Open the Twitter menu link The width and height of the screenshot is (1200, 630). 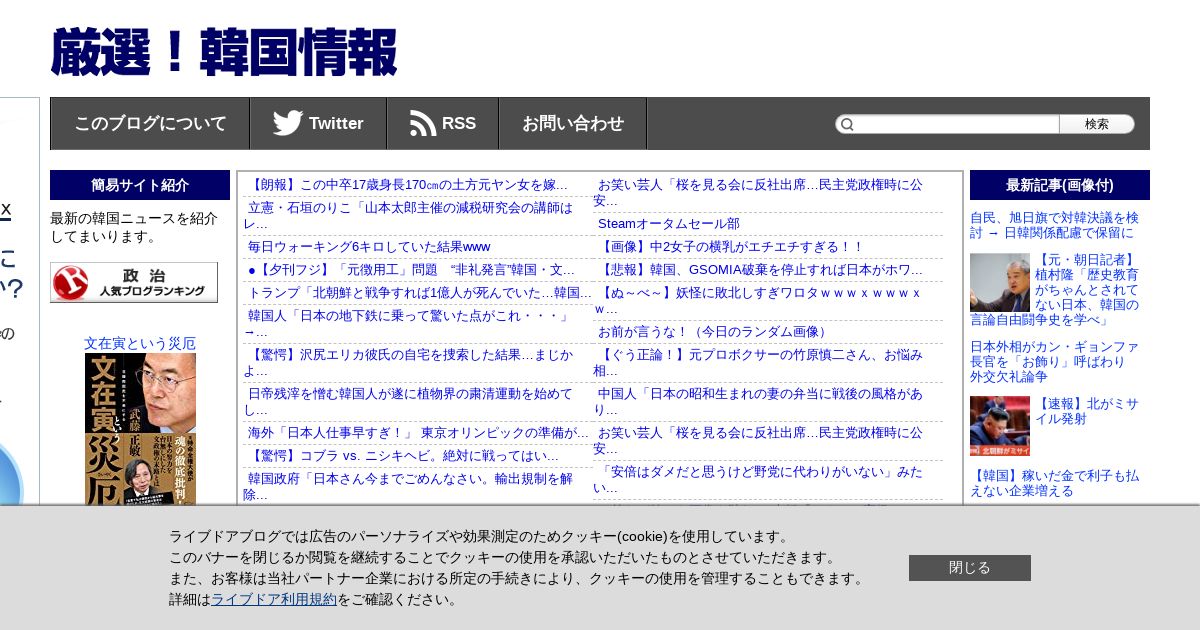[x=318, y=123]
